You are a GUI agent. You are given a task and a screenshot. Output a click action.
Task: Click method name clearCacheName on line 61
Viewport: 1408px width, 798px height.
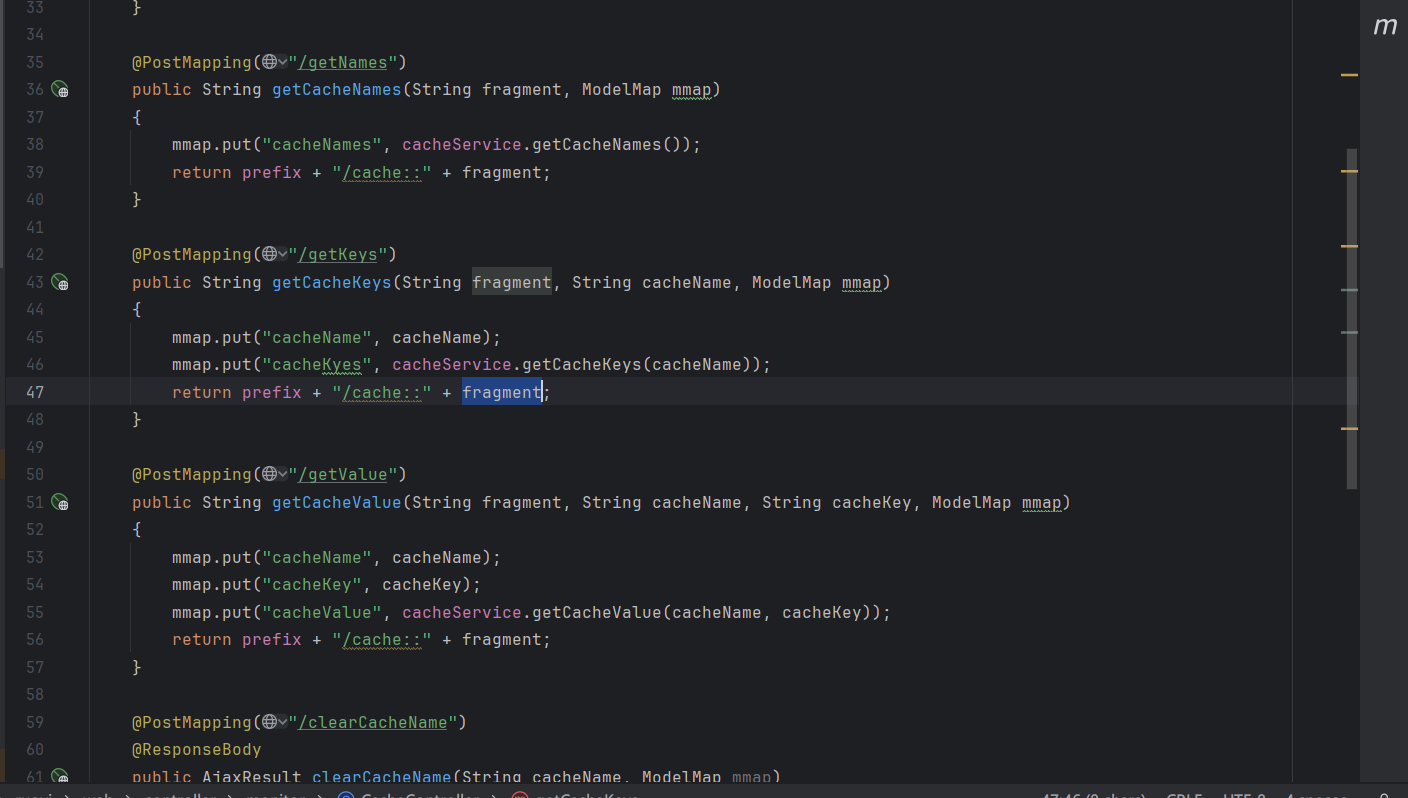tap(382, 777)
